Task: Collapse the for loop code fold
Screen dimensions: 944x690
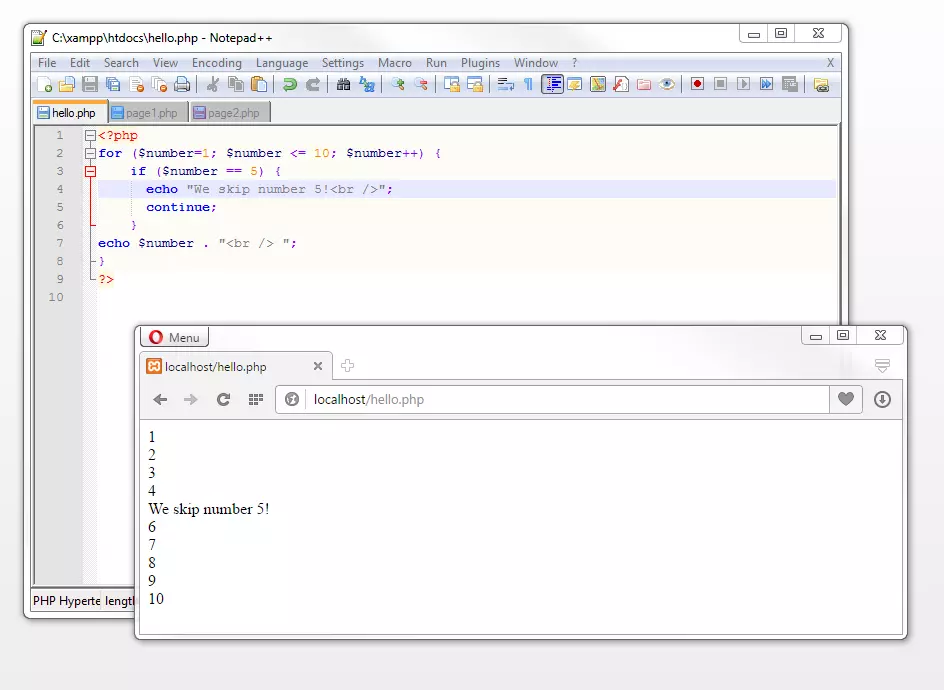Action: tap(91, 152)
